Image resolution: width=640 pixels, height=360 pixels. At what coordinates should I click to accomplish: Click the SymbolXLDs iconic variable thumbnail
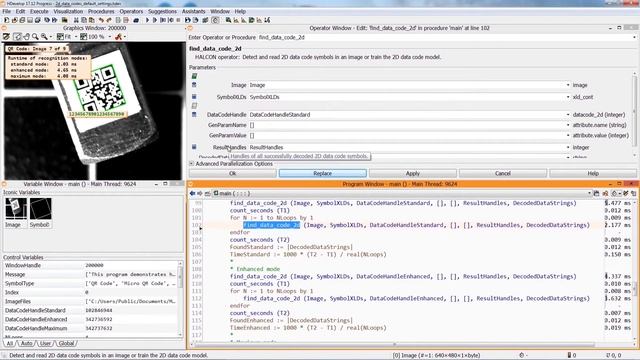41,209
